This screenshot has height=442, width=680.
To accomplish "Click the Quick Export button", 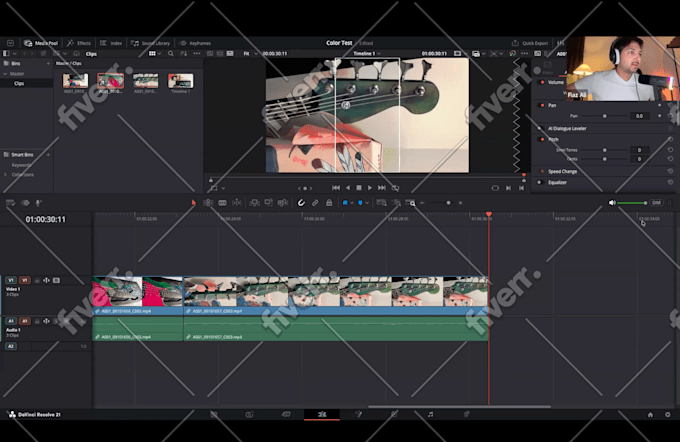I will (x=530, y=43).
